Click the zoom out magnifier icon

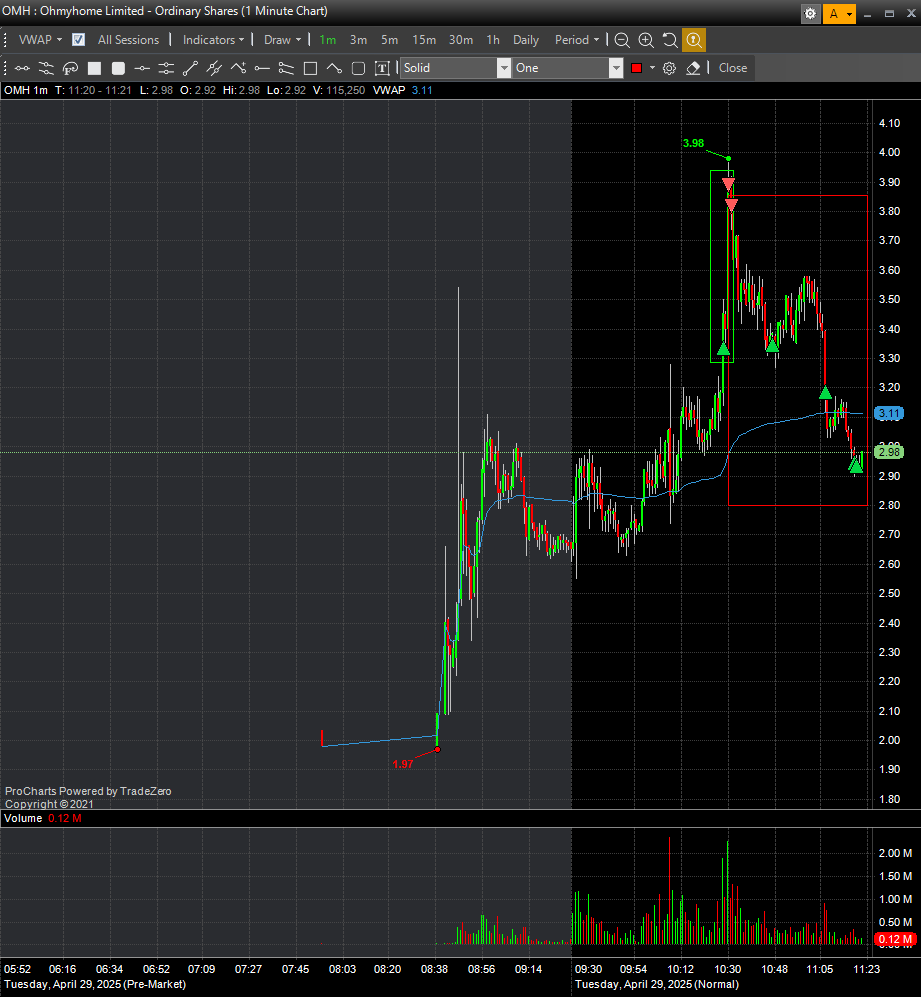[x=622, y=40]
